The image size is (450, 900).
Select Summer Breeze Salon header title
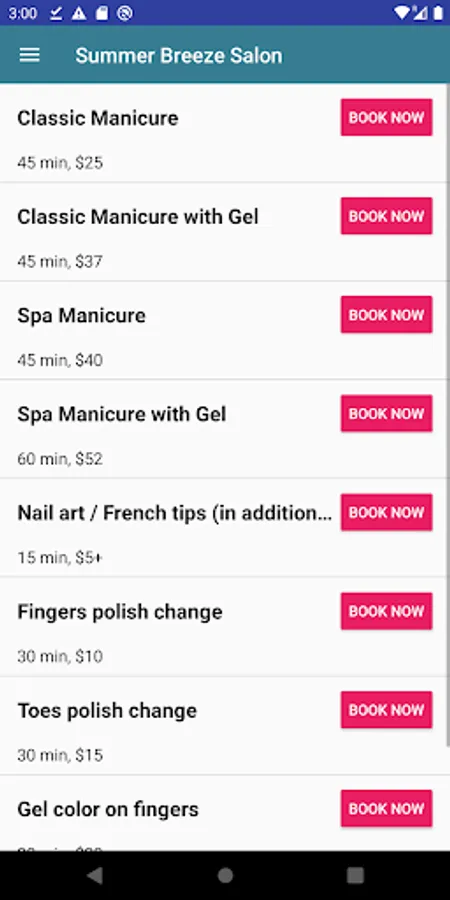pos(179,56)
